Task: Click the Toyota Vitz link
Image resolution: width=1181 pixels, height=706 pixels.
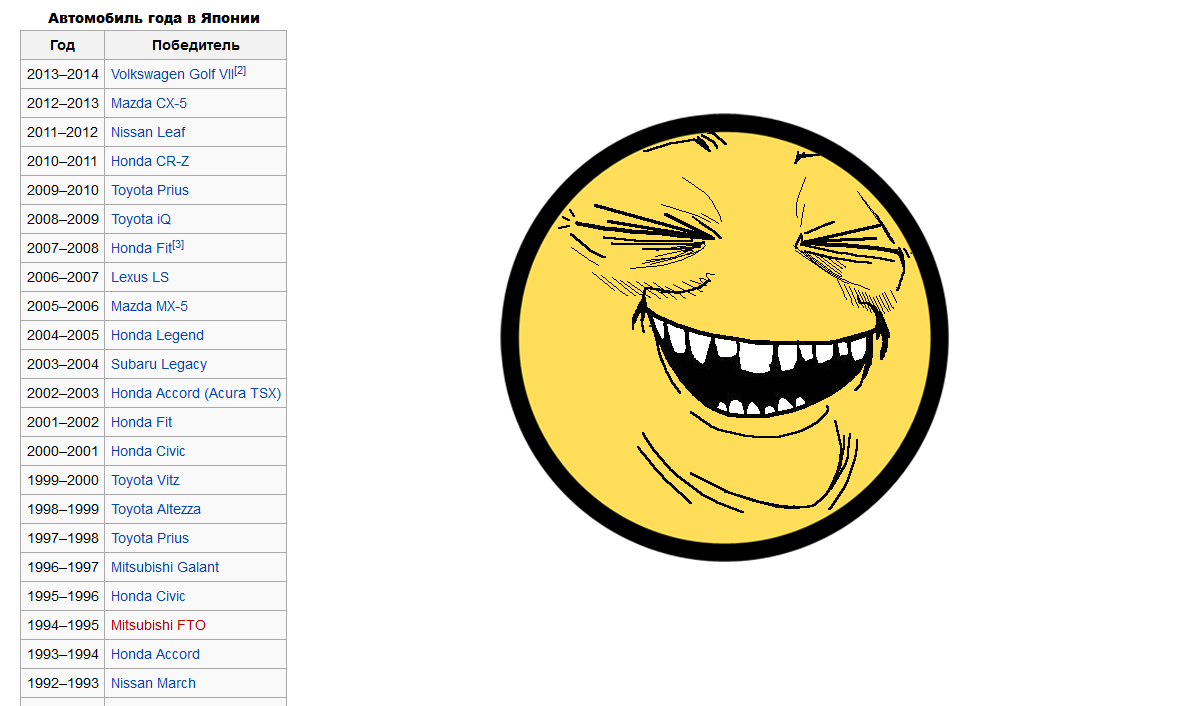Action: coord(145,481)
